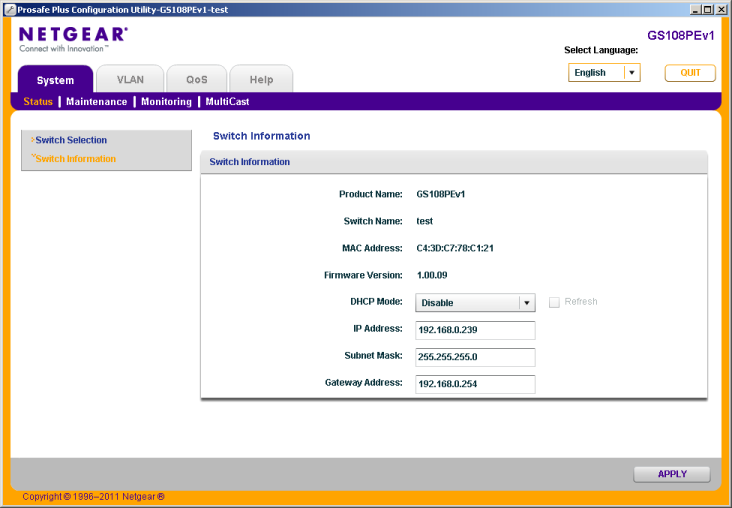The image size is (732, 508).
Task: Click the switch name value test
Action: 424,221
